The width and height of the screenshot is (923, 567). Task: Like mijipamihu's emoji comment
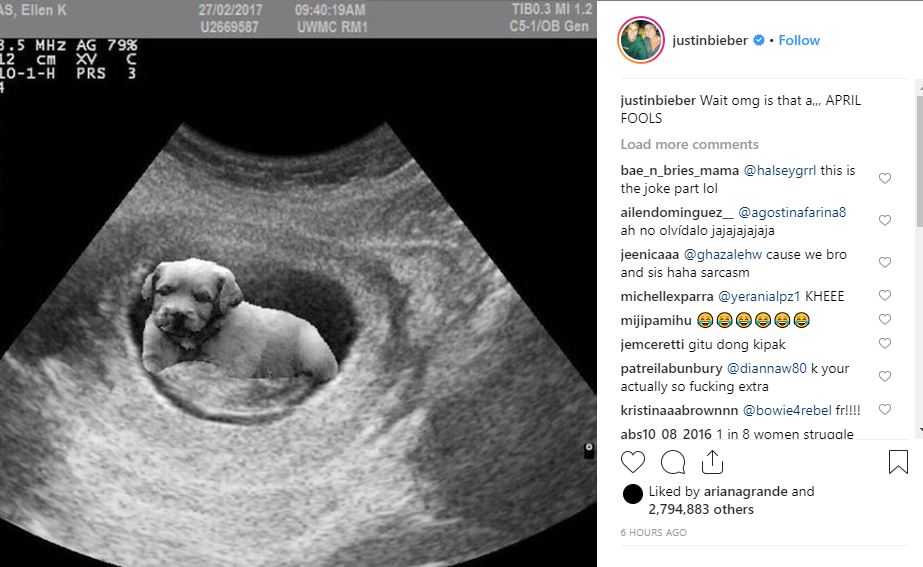(x=885, y=319)
